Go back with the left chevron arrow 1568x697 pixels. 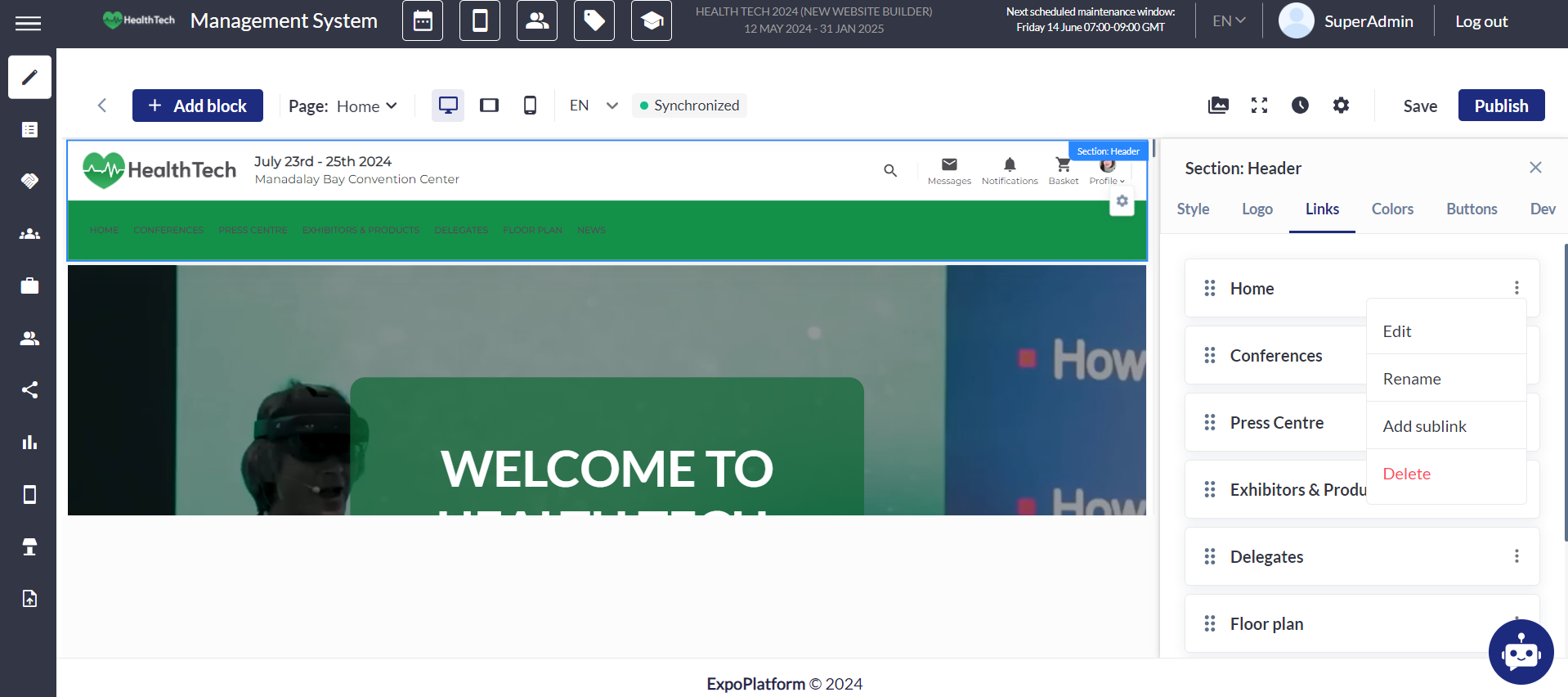(x=102, y=106)
